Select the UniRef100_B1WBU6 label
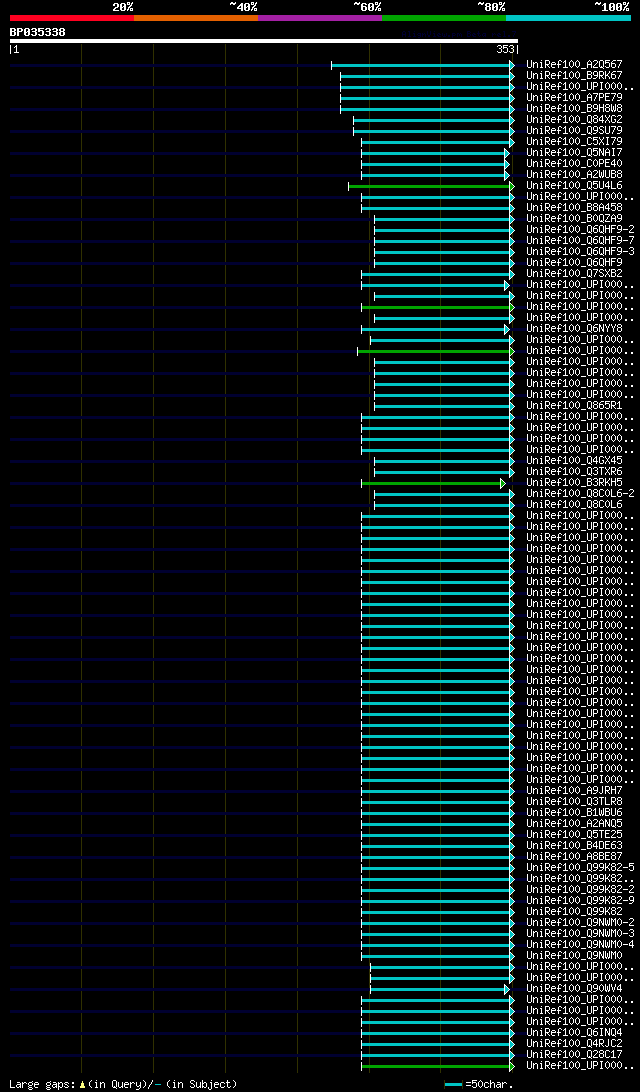The width and height of the screenshot is (640, 1092). click(x=574, y=813)
